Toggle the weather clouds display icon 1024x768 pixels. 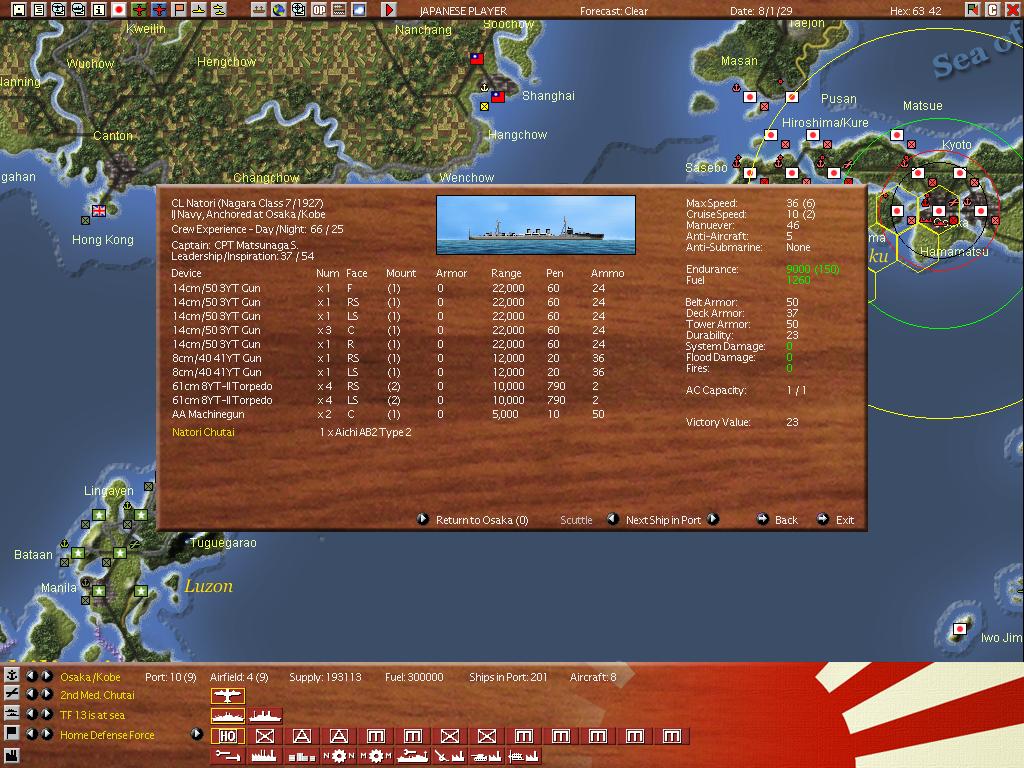359,10
